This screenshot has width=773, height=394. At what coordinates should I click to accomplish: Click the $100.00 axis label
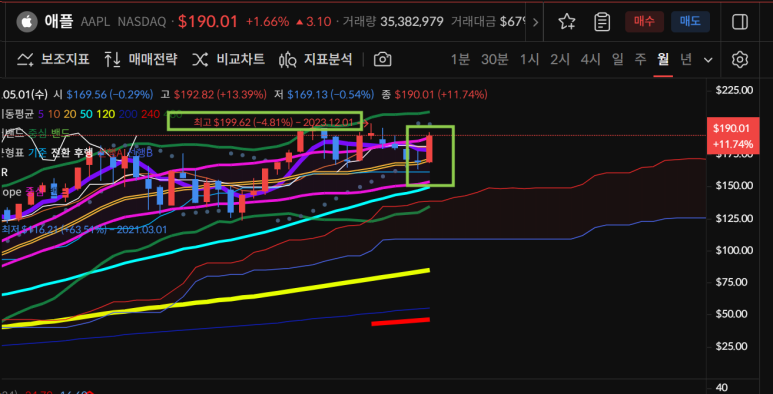734,250
